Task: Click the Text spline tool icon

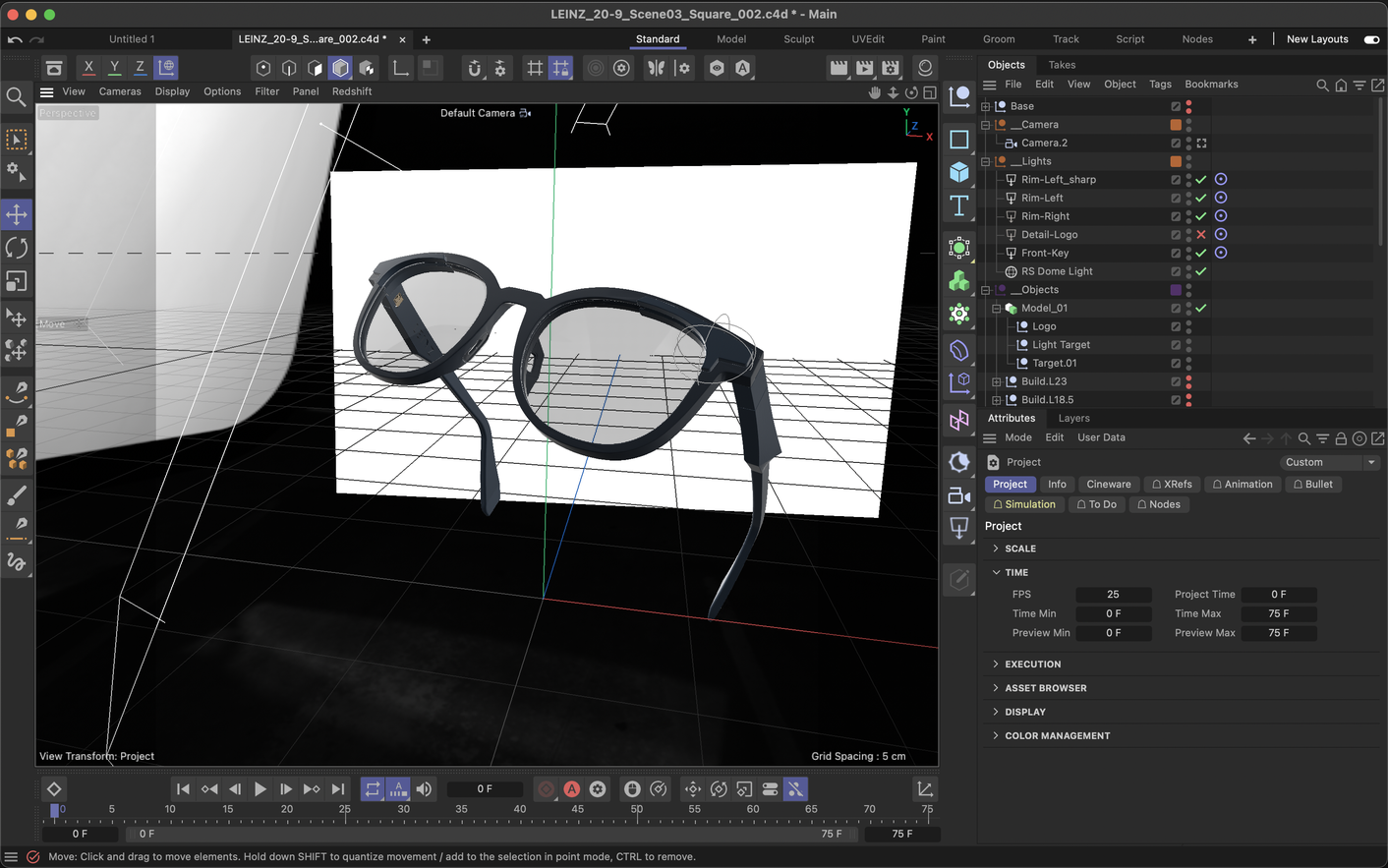Action: click(x=959, y=205)
